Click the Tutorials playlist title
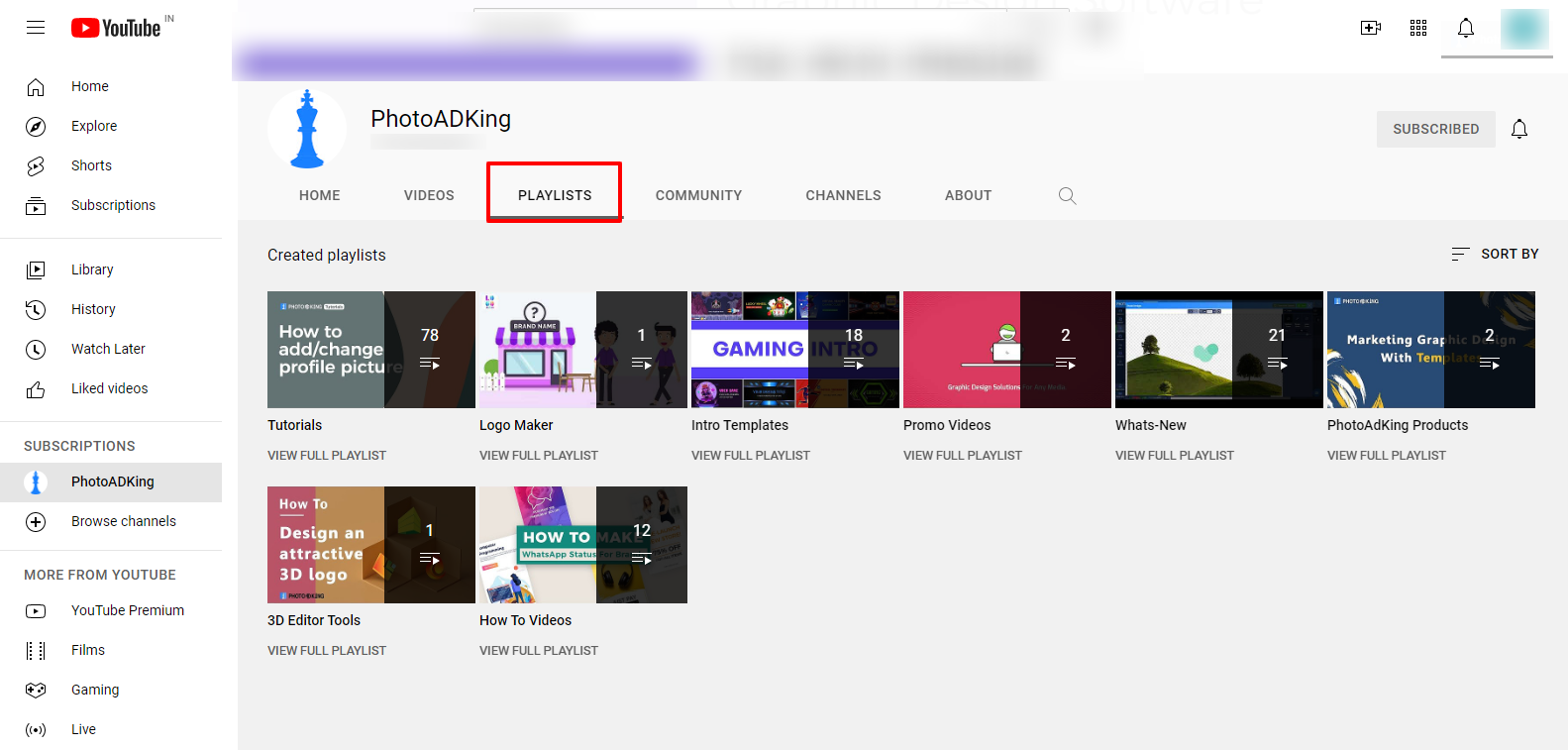 (295, 425)
